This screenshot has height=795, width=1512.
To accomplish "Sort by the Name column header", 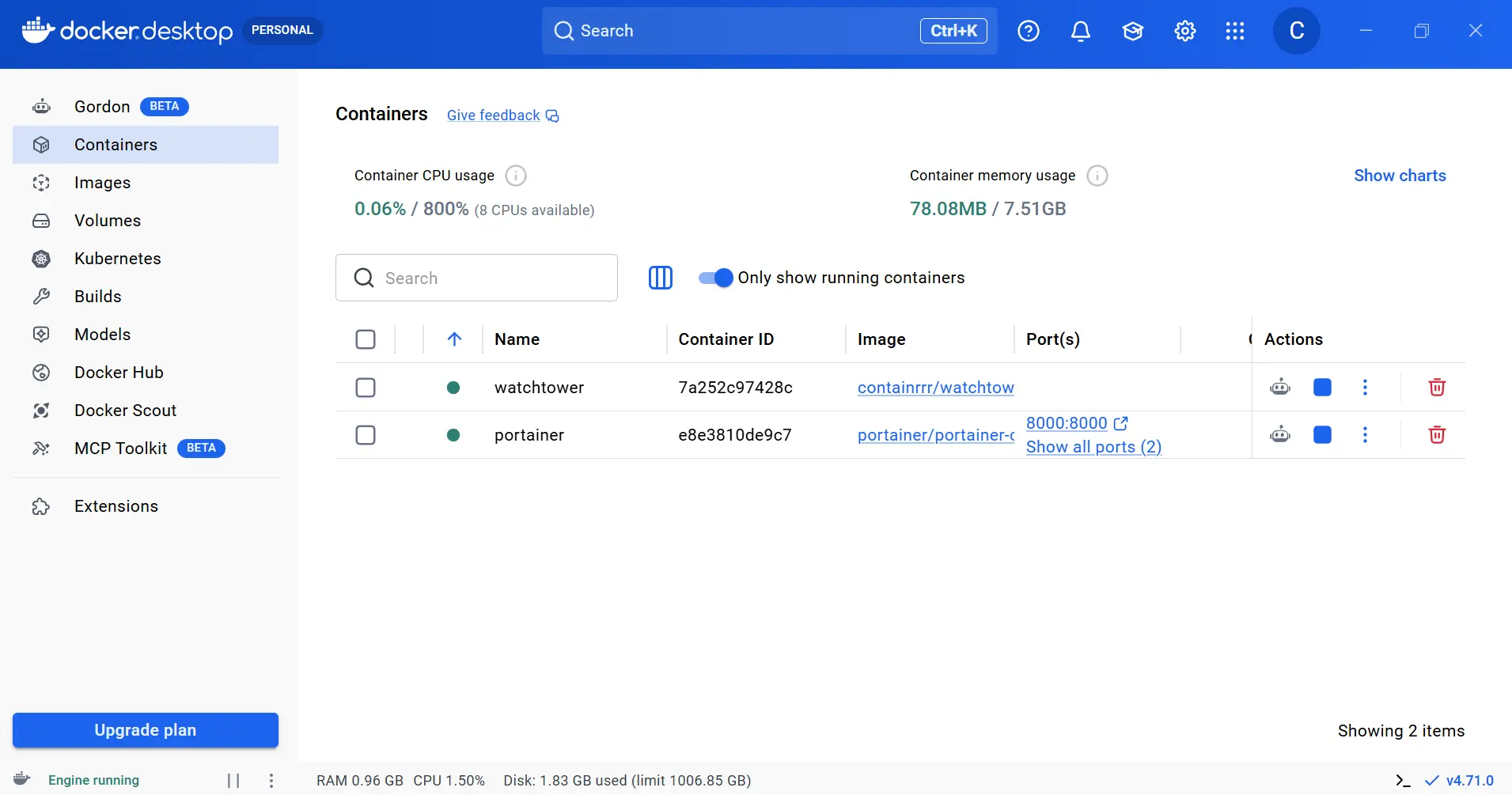I will click(517, 339).
